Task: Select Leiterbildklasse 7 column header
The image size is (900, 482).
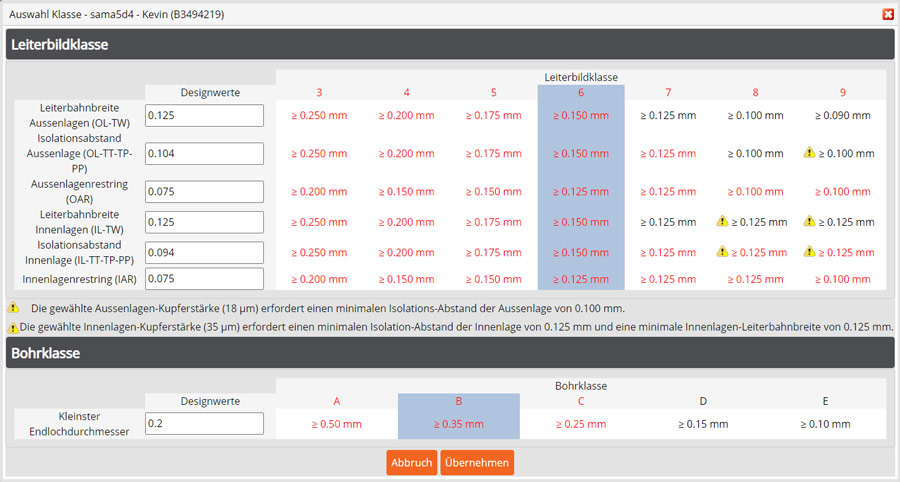Action: tap(668, 93)
